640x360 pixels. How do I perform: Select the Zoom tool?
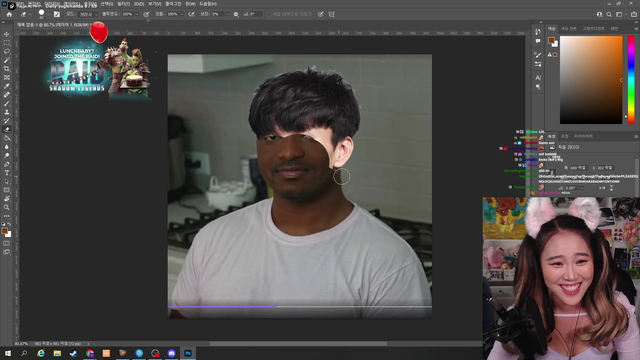click(x=7, y=207)
